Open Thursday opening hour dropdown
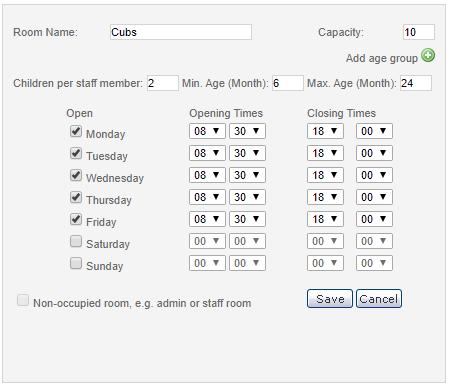450x386 pixels. [207, 197]
